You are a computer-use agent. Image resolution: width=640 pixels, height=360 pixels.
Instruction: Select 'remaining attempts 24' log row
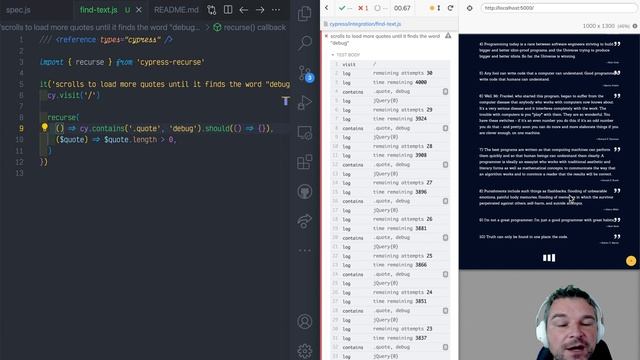point(390,292)
